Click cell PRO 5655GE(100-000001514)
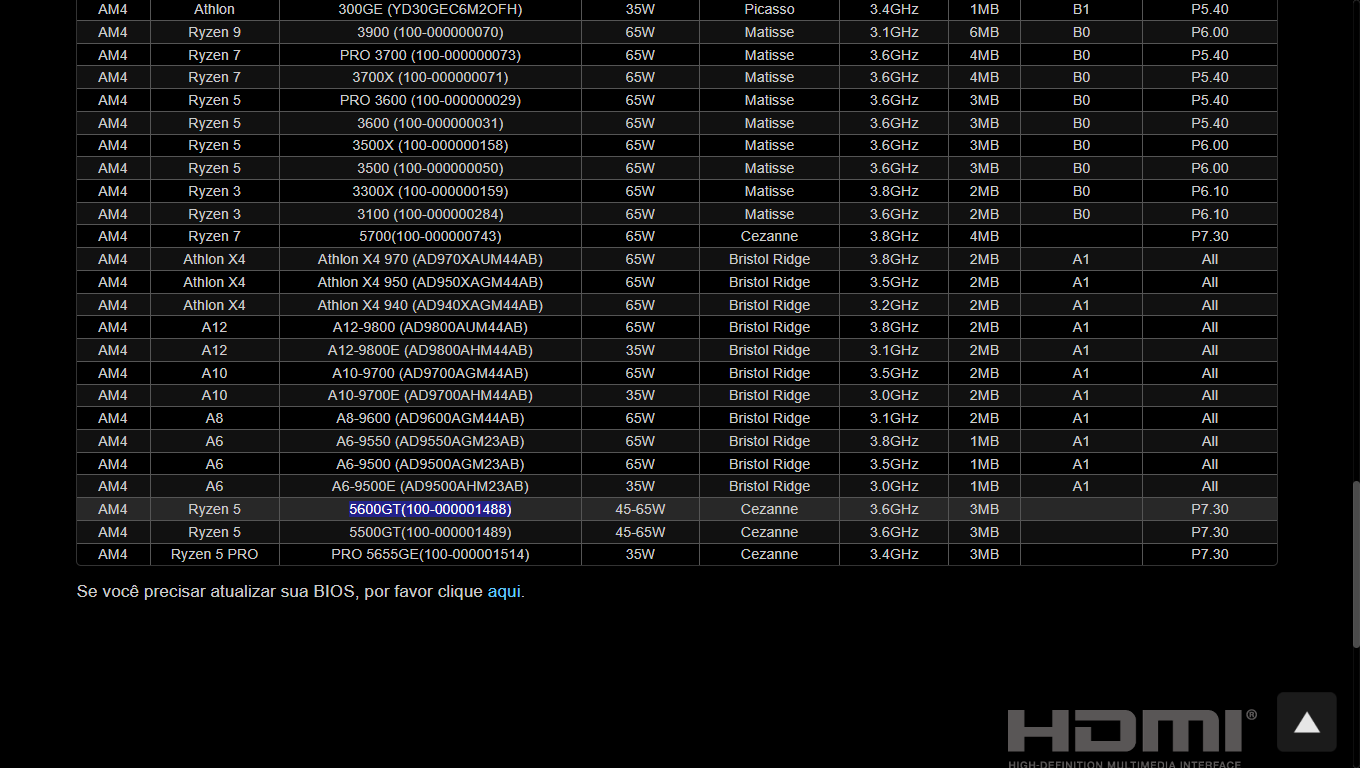The height and width of the screenshot is (768, 1360). (x=430, y=554)
